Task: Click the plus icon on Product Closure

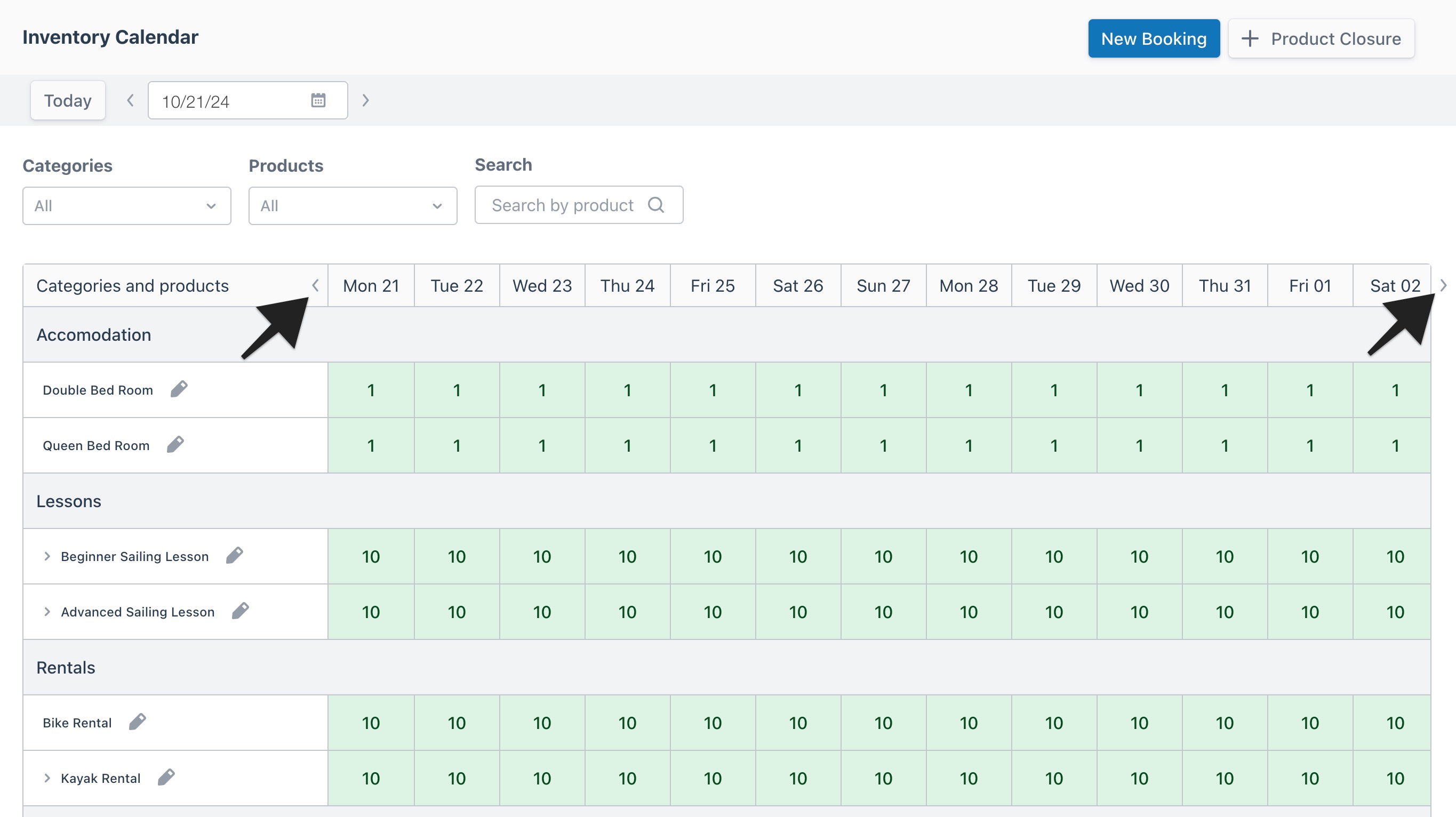Action: [1250, 38]
